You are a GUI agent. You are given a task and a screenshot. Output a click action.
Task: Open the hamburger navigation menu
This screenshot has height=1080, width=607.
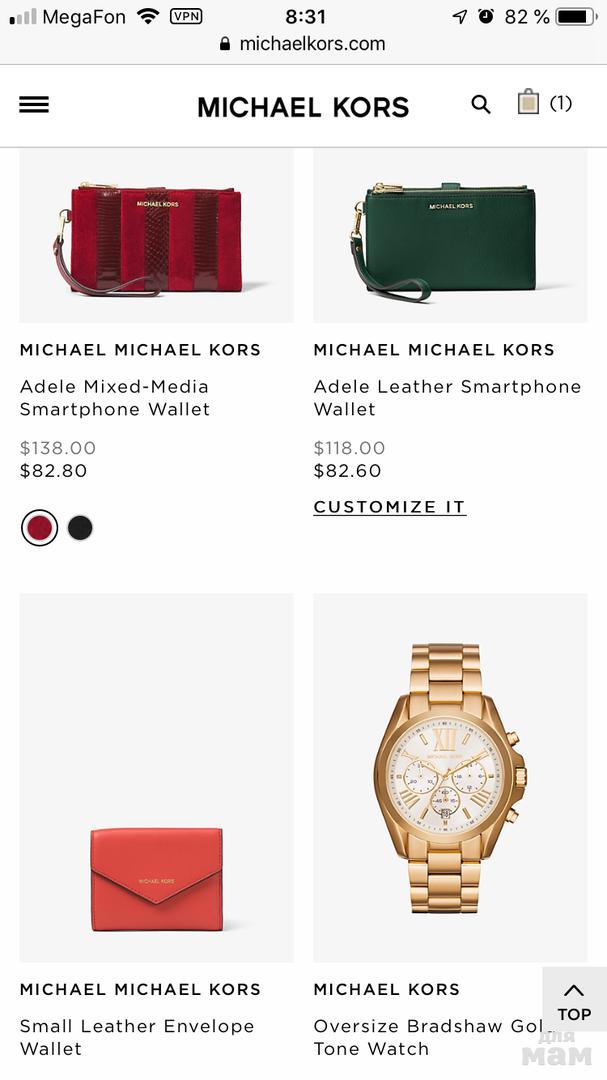coord(34,105)
